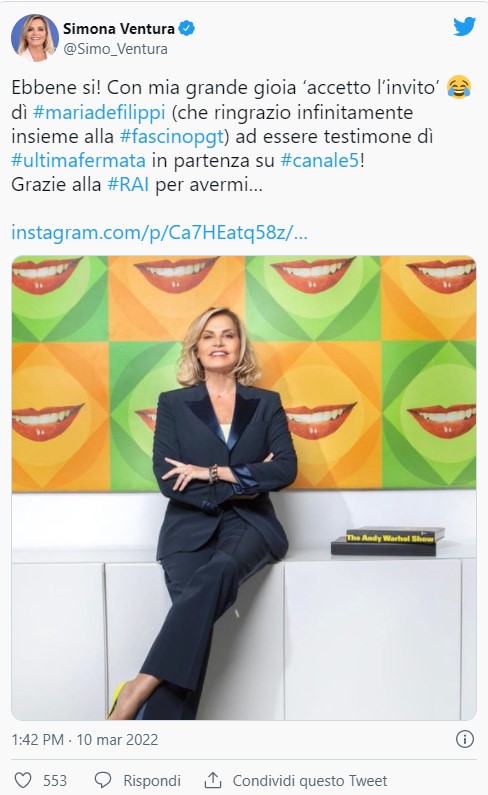Open the #canale5 hashtag
Image resolution: width=488 pixels, height=795 pixels.
(320, 161)
